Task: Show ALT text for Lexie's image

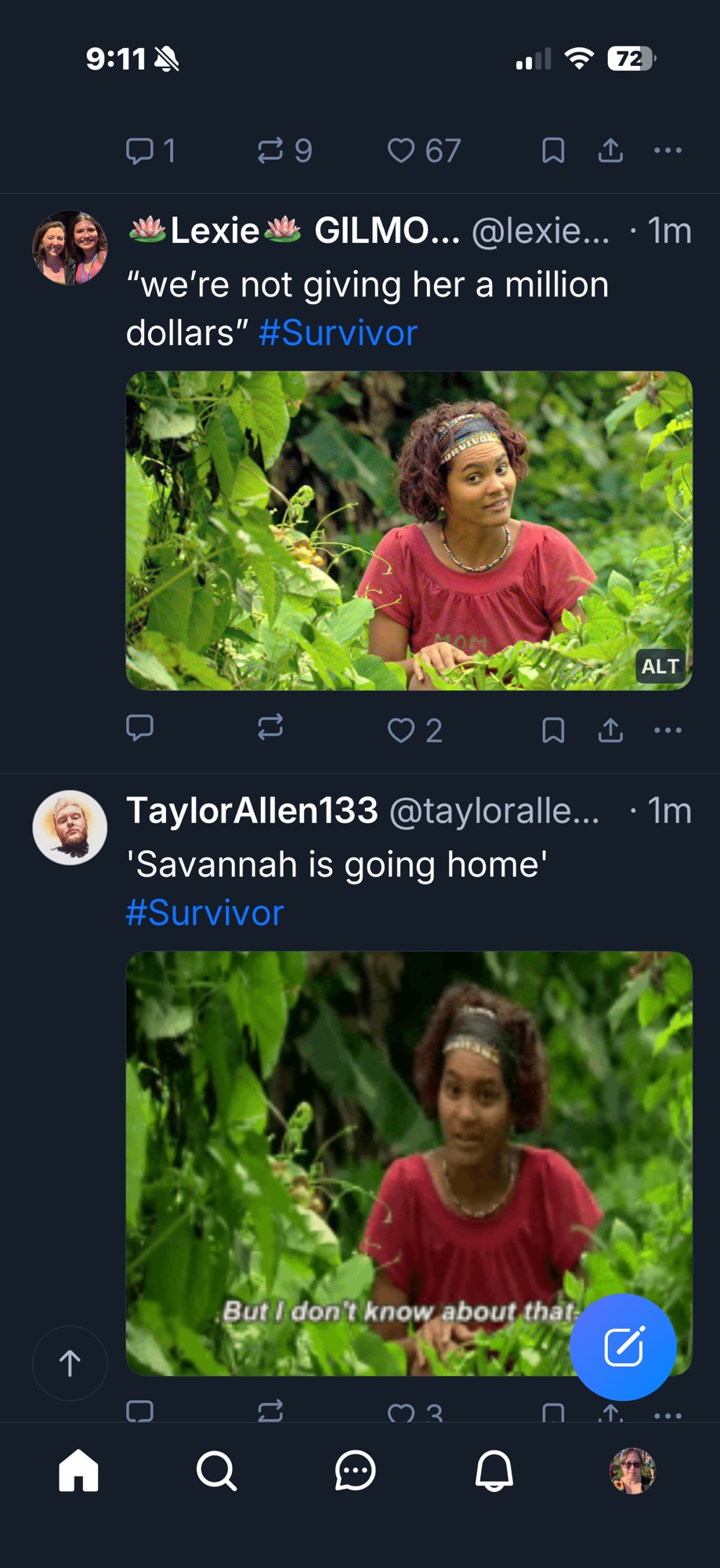Action: click(x=660, y=666)
